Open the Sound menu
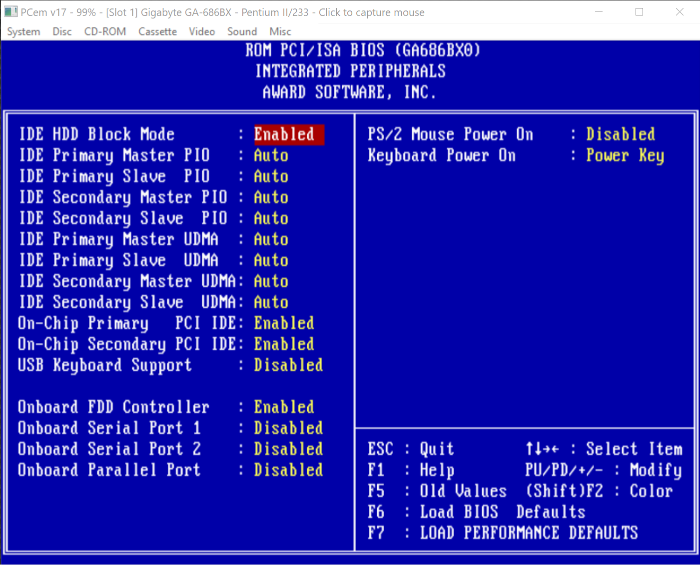 coord(242,32)
